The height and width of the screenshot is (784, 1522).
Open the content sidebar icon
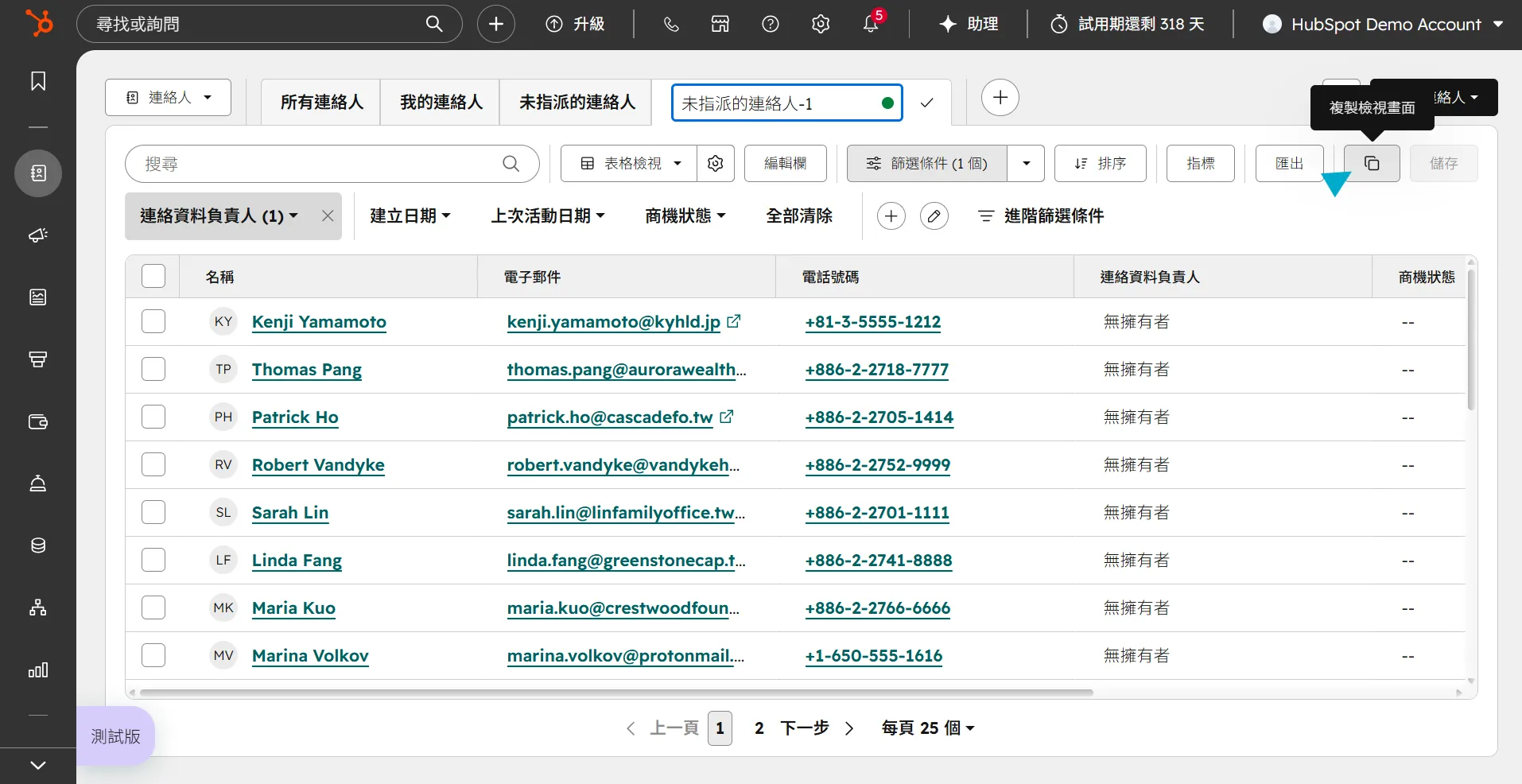38,297
